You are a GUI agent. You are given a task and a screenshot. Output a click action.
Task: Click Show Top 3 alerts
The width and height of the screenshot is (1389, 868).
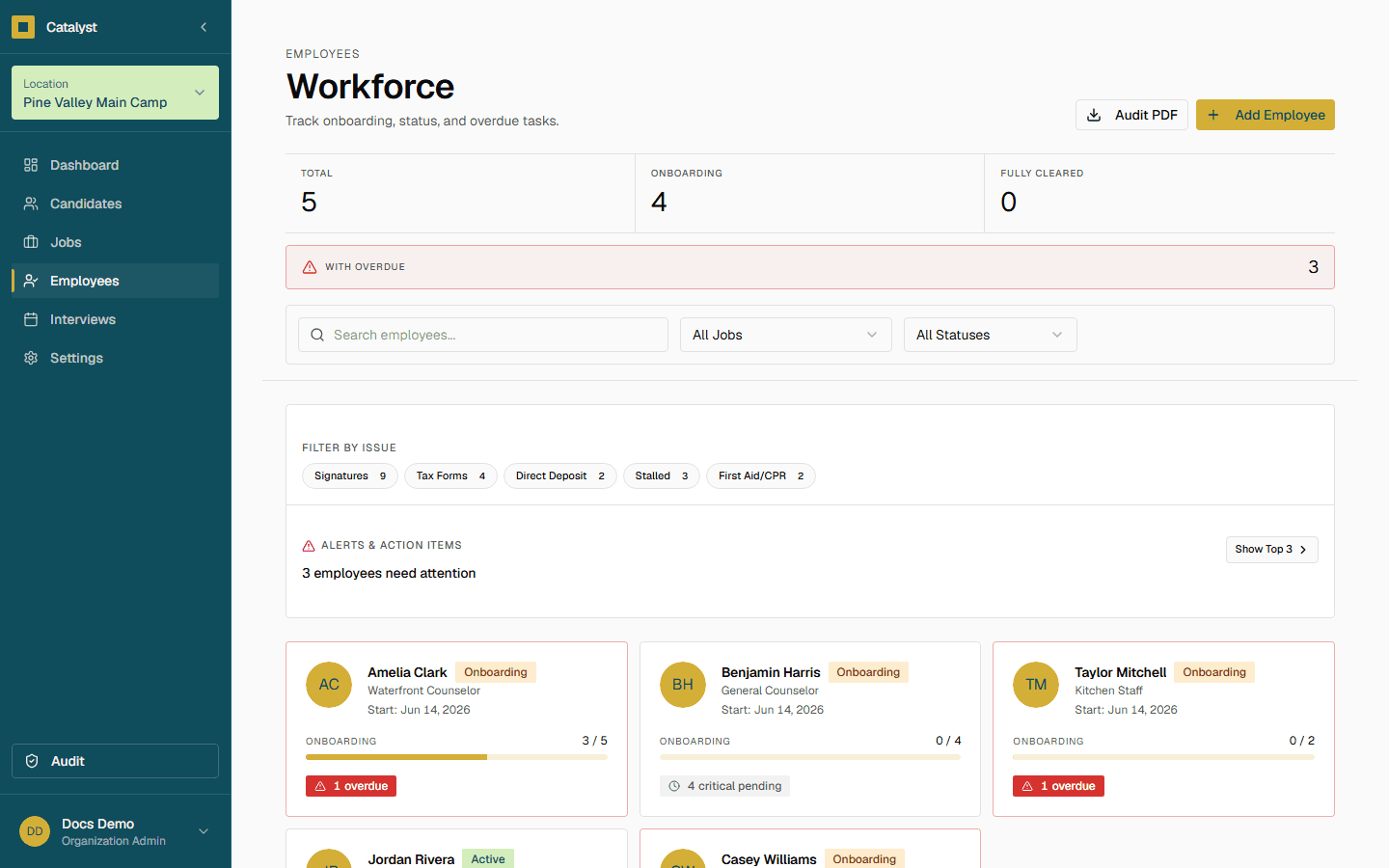click(x=1271, y=549)
